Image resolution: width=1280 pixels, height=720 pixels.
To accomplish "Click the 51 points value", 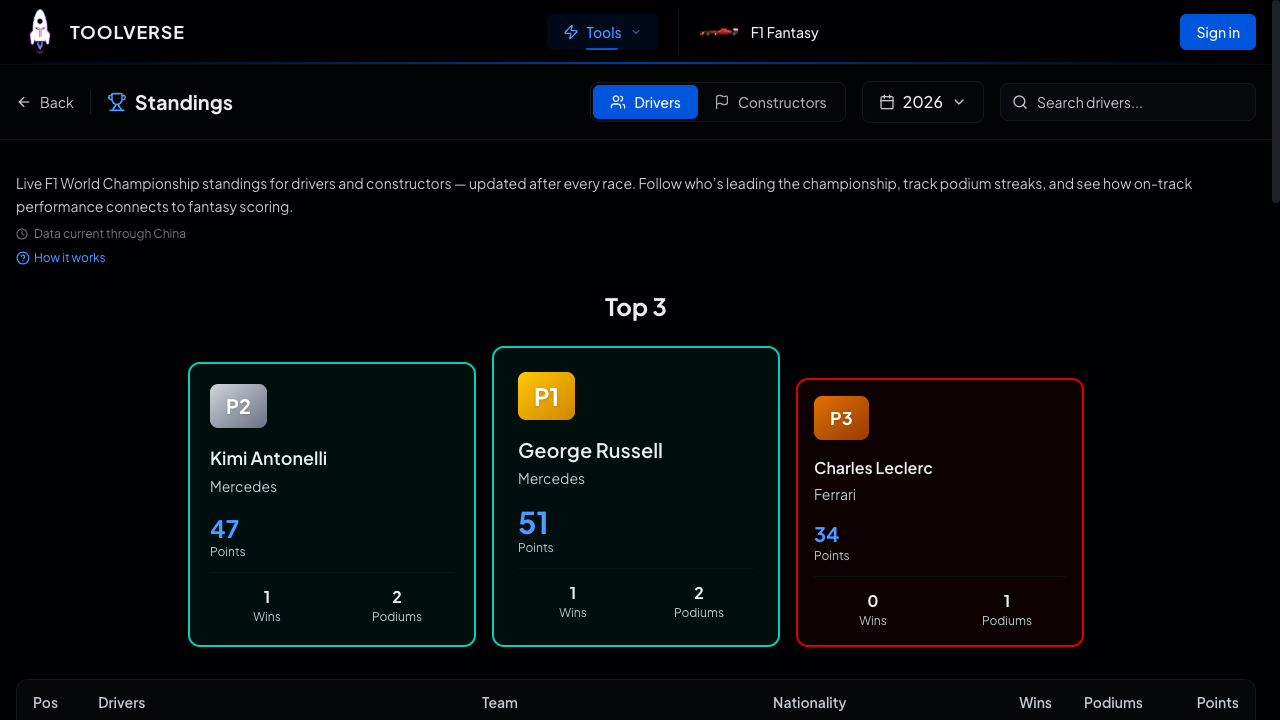I will click(533, 523).
